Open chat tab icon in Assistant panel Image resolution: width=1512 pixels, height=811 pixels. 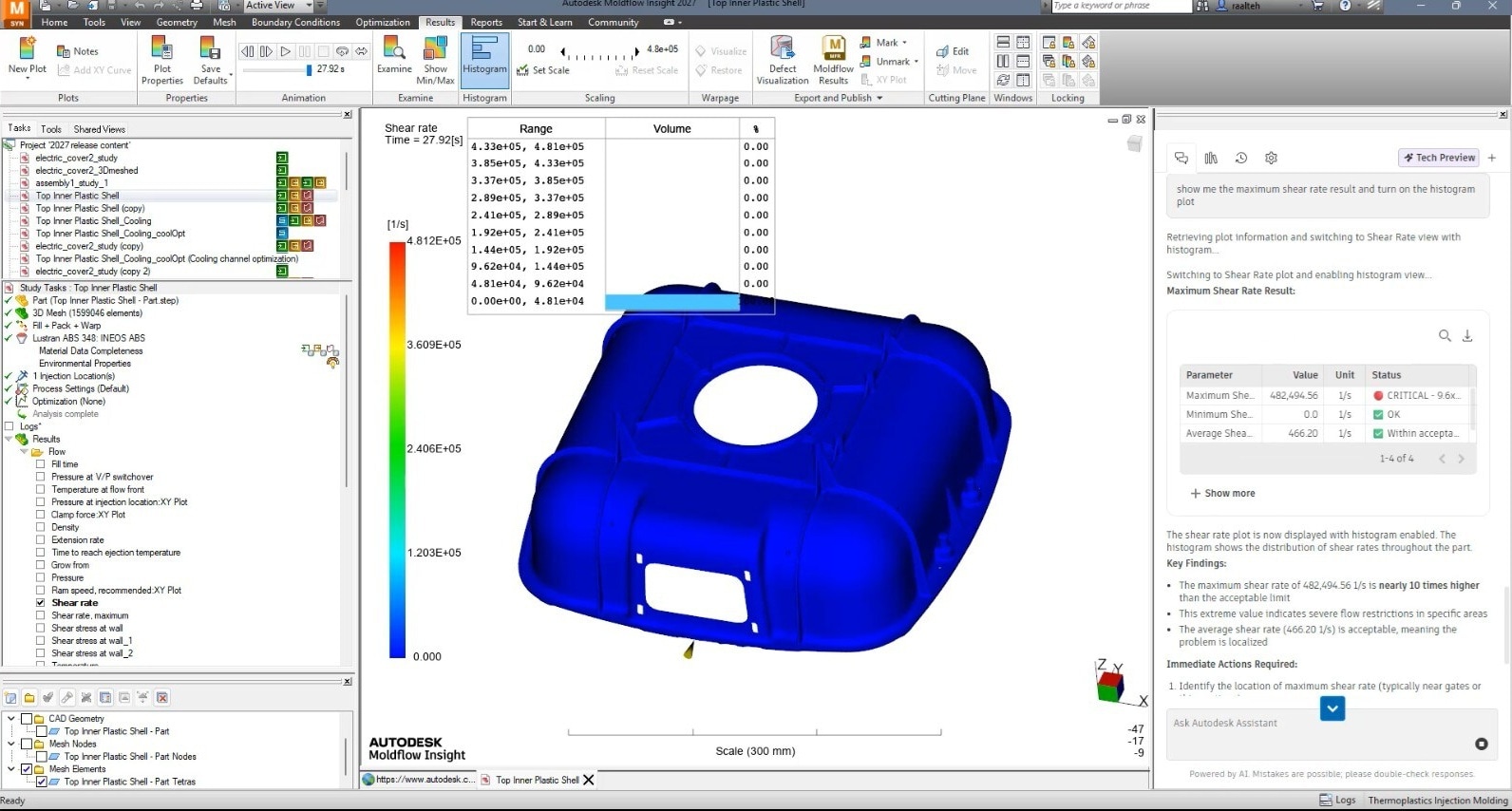point(1181,158)
